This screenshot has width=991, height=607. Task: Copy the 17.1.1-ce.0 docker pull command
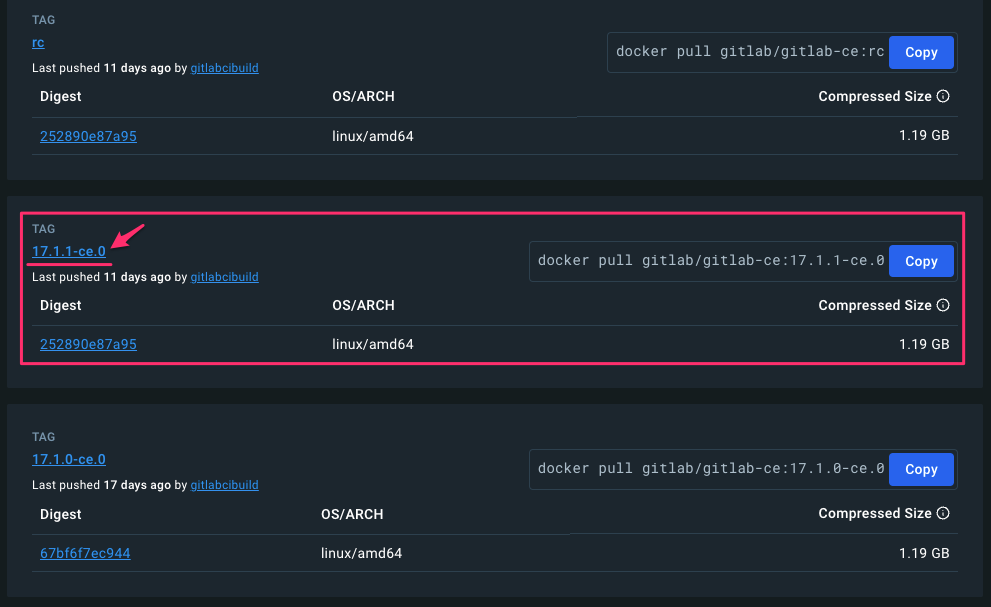click(921, 261)
